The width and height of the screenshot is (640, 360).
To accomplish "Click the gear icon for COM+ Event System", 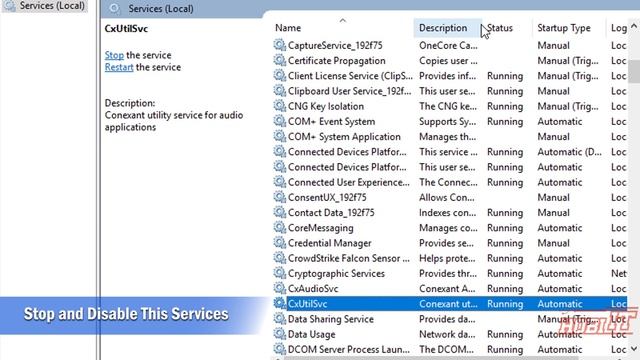I will pos(280,121).
